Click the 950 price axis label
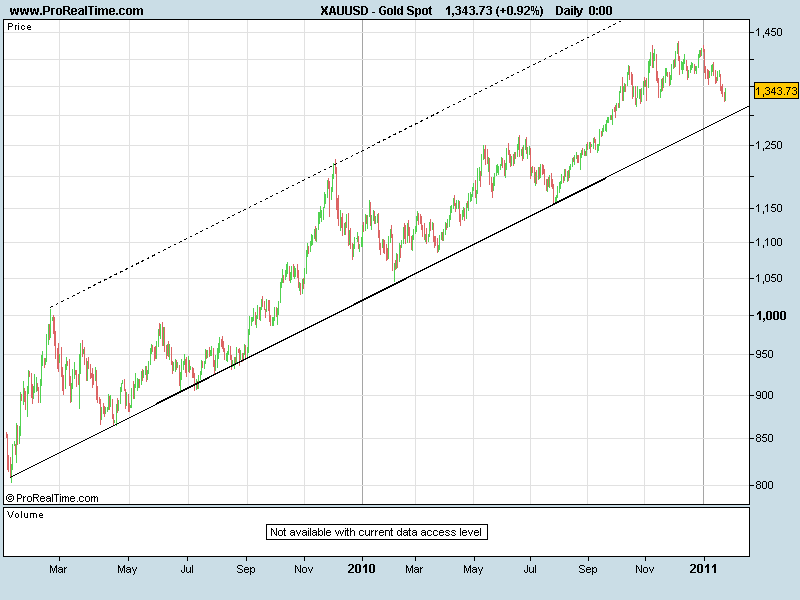The image size is (800, 600). tap(764, 354)
